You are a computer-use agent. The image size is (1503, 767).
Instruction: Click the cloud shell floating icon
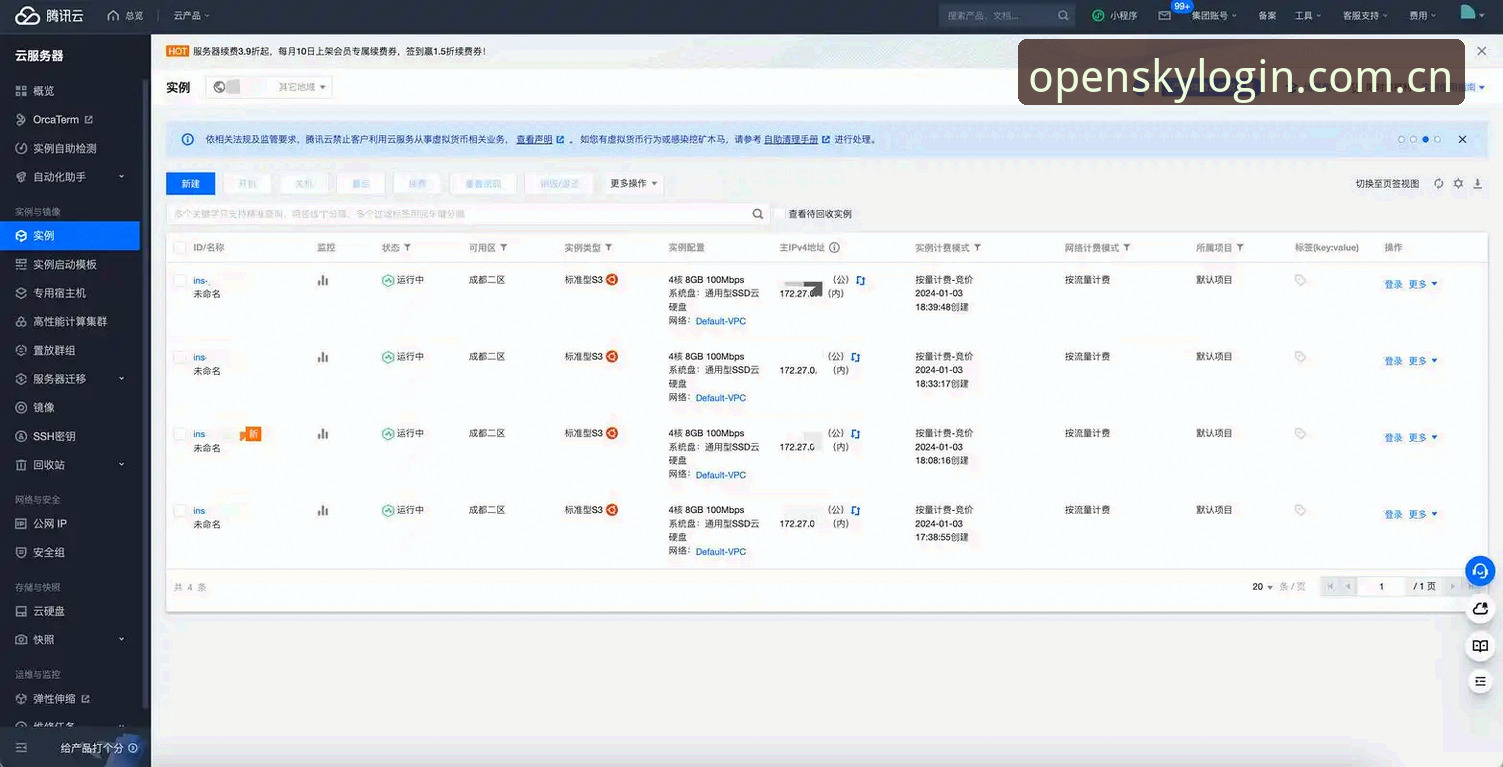coord(1480,609)
